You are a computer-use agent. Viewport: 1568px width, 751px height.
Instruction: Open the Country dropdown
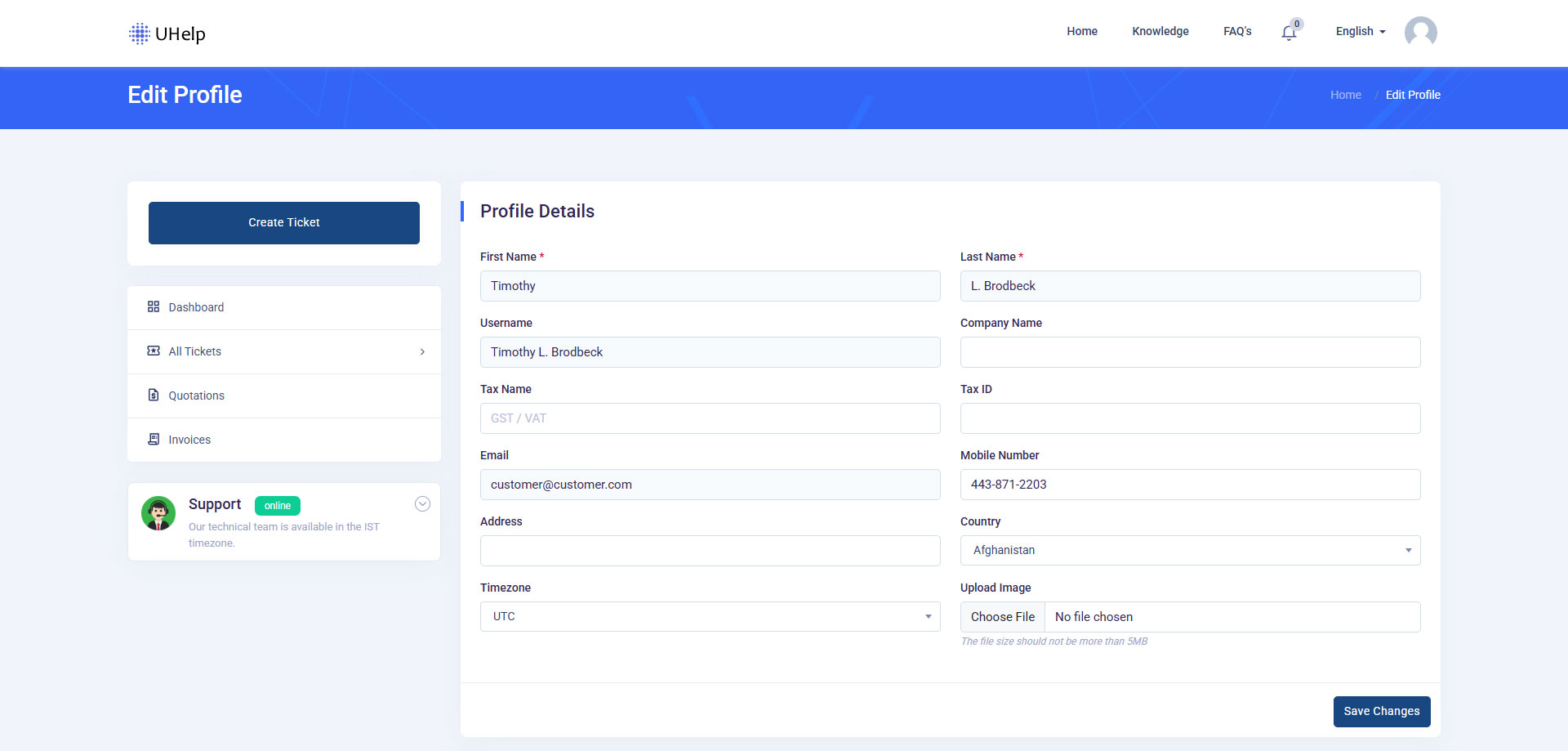point(1190,551)
